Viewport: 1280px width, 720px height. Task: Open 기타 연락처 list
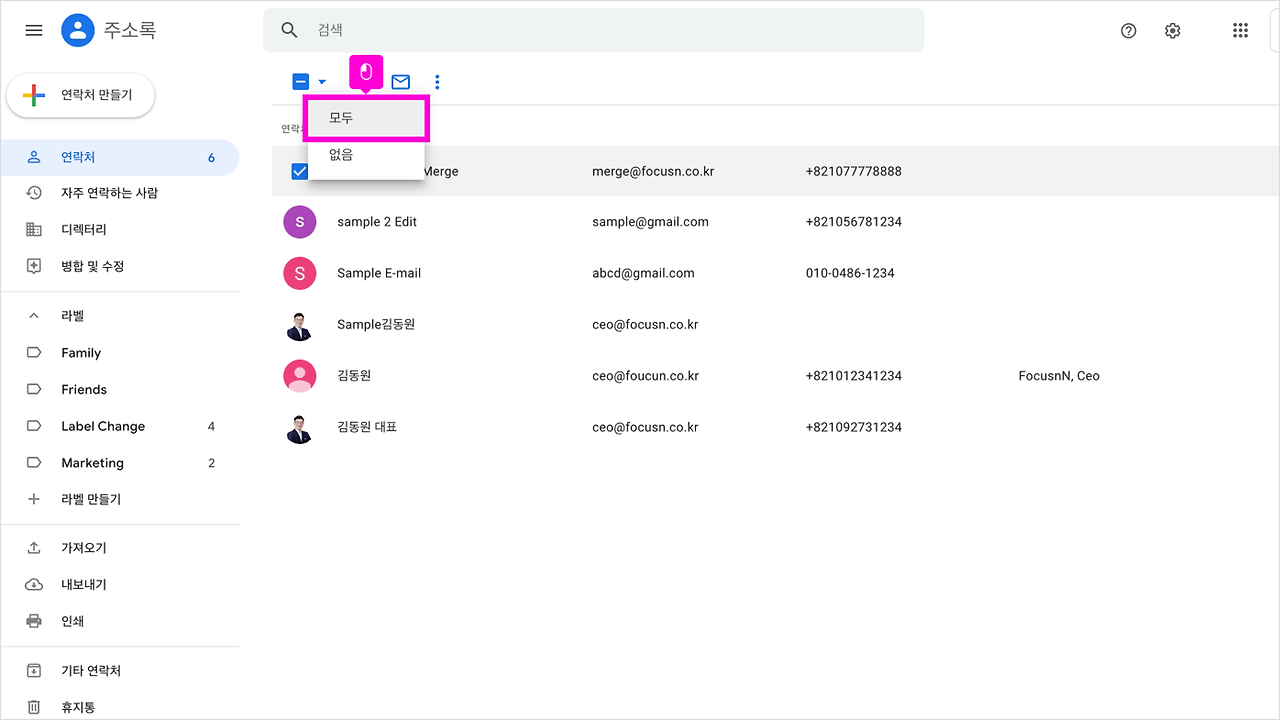click(120, 670)
